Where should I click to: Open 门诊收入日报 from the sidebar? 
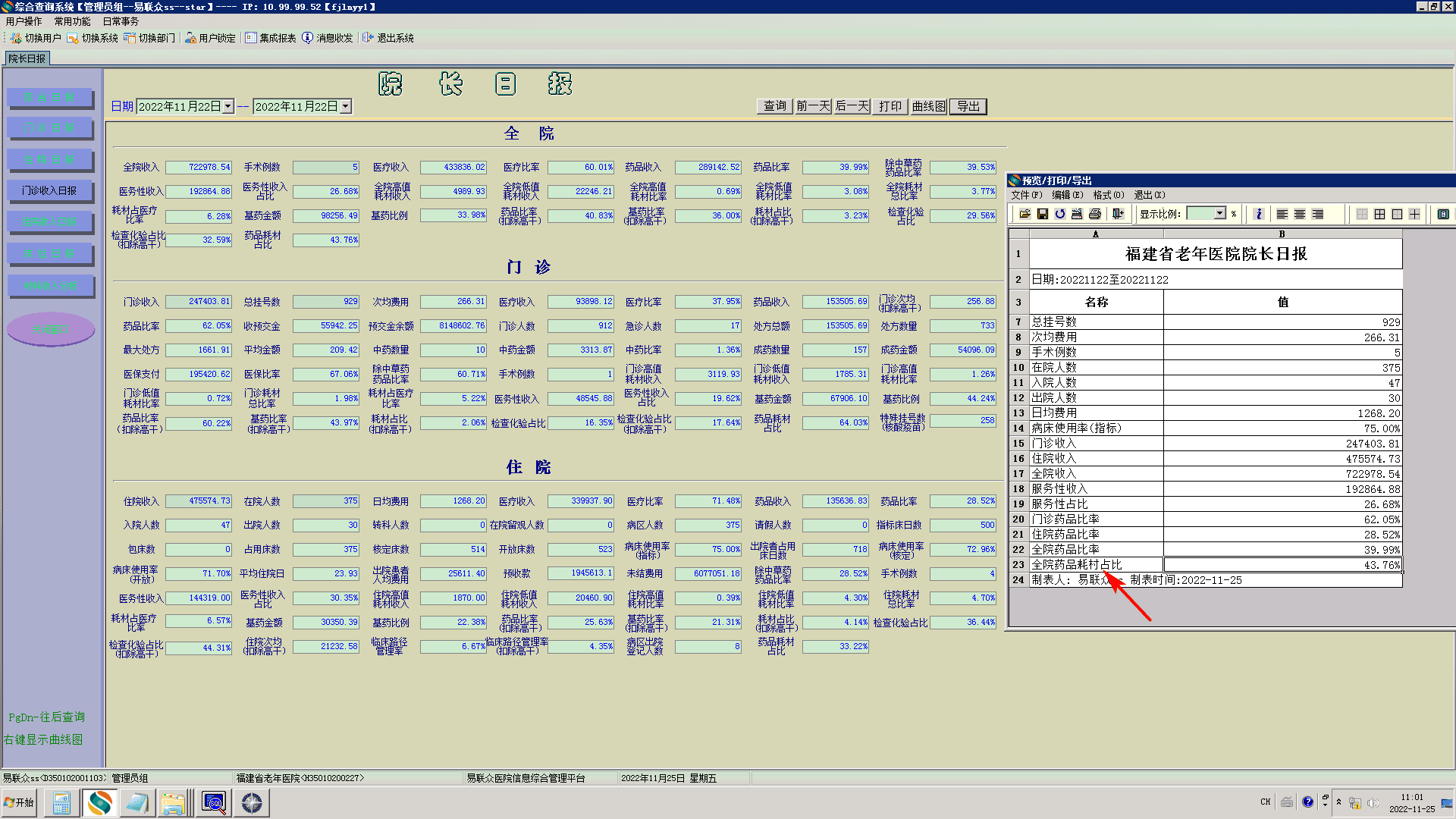49,190
